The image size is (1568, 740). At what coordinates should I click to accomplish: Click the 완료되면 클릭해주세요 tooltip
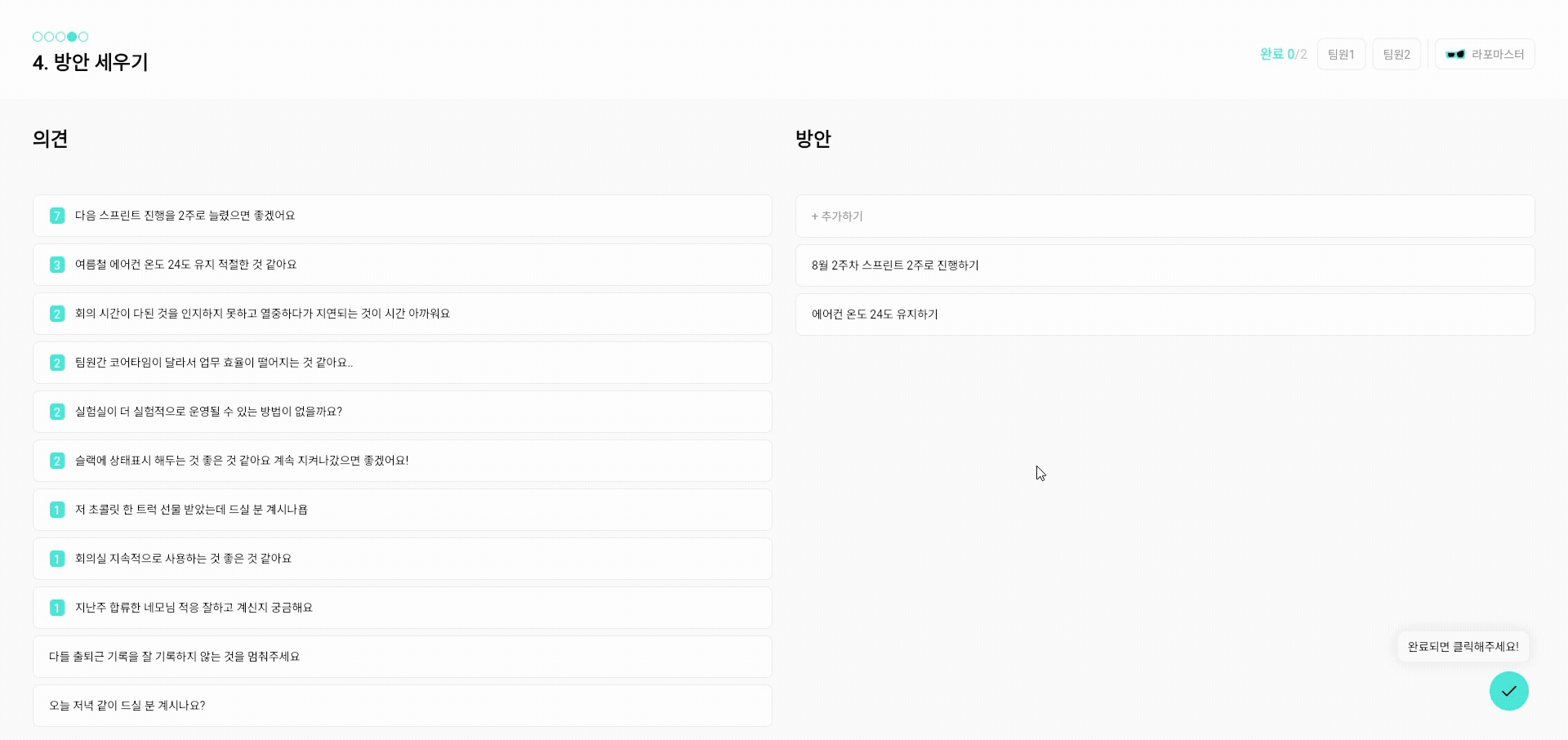coord(1463,647)
